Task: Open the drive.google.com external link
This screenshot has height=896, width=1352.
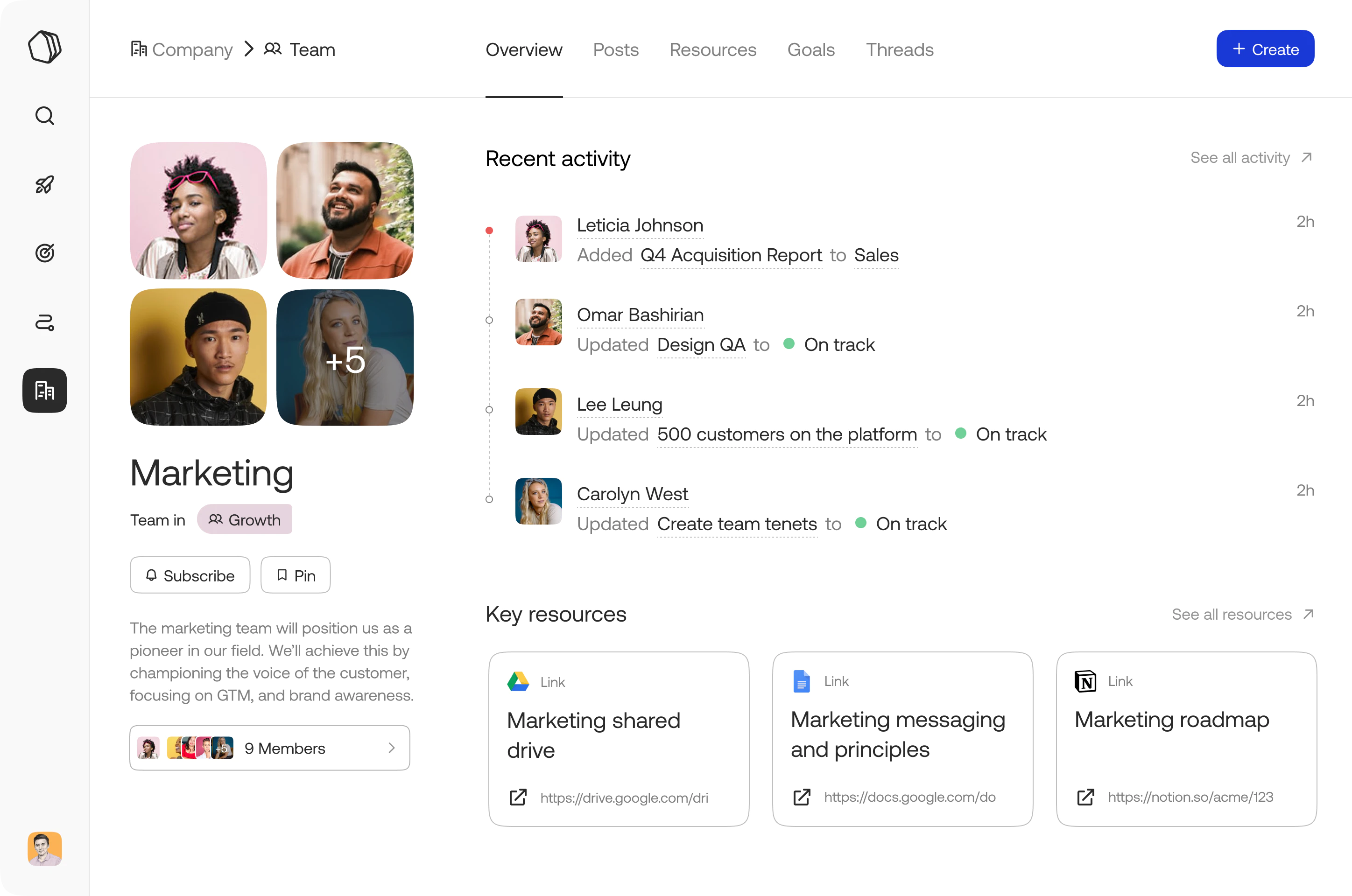Action: coord(608,798)
